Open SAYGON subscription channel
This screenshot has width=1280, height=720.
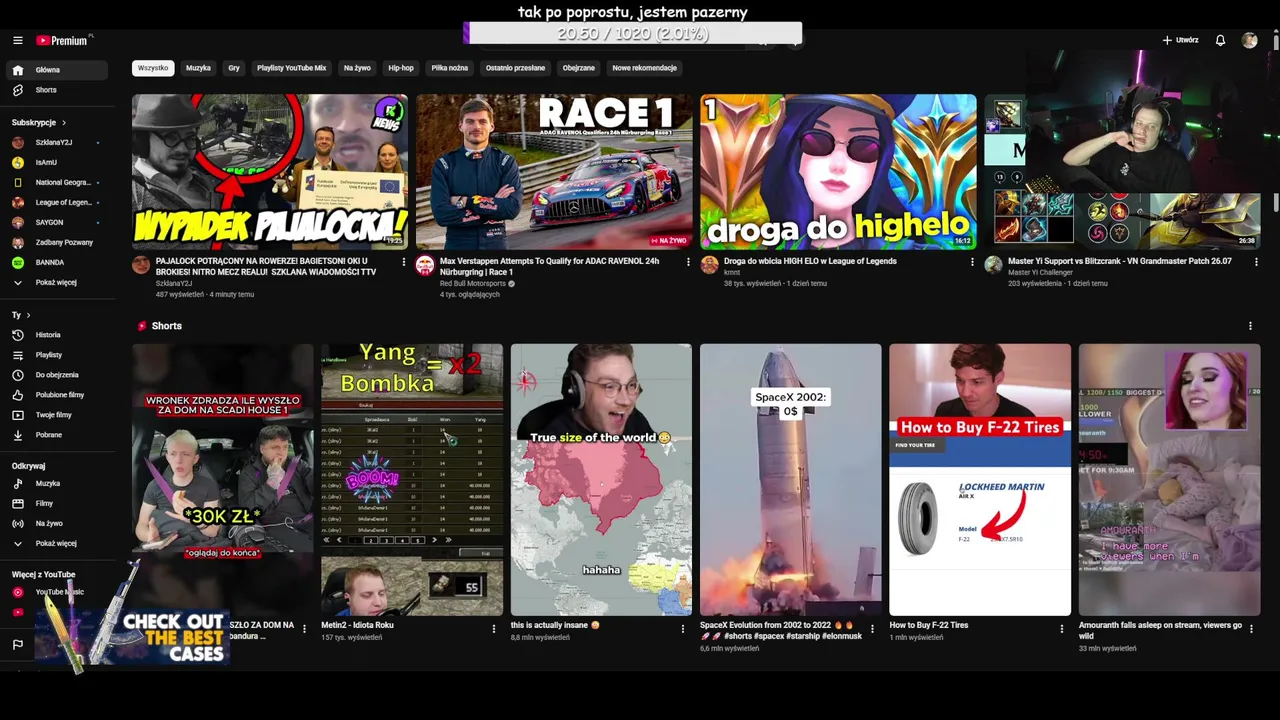[x=56, y=222]
